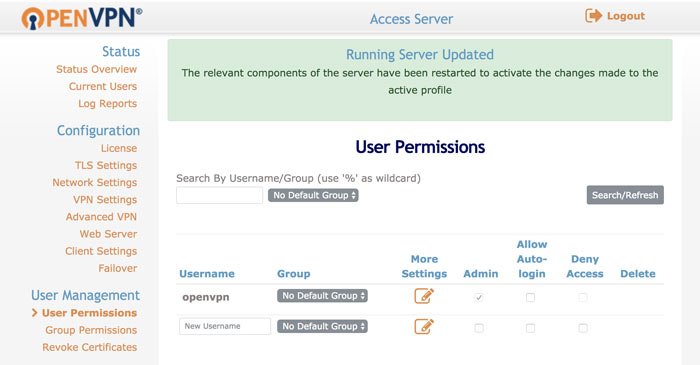
Task: Open Log Reports from Status section
Action: click(108, 104)
